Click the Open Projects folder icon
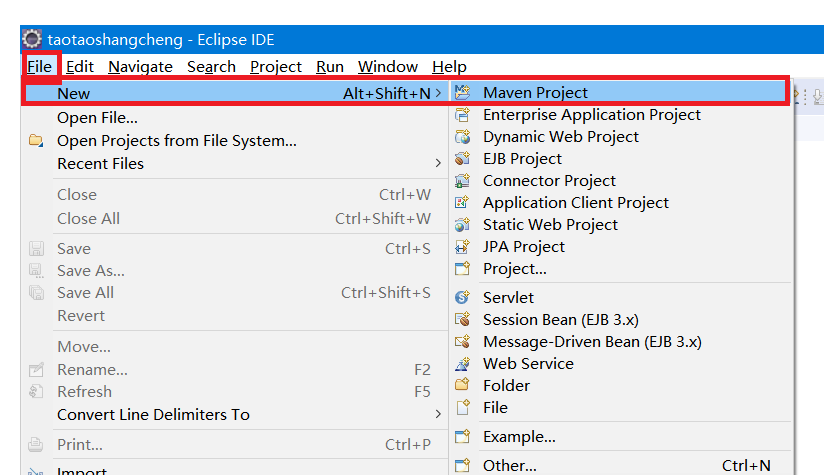 coord(36,140)
